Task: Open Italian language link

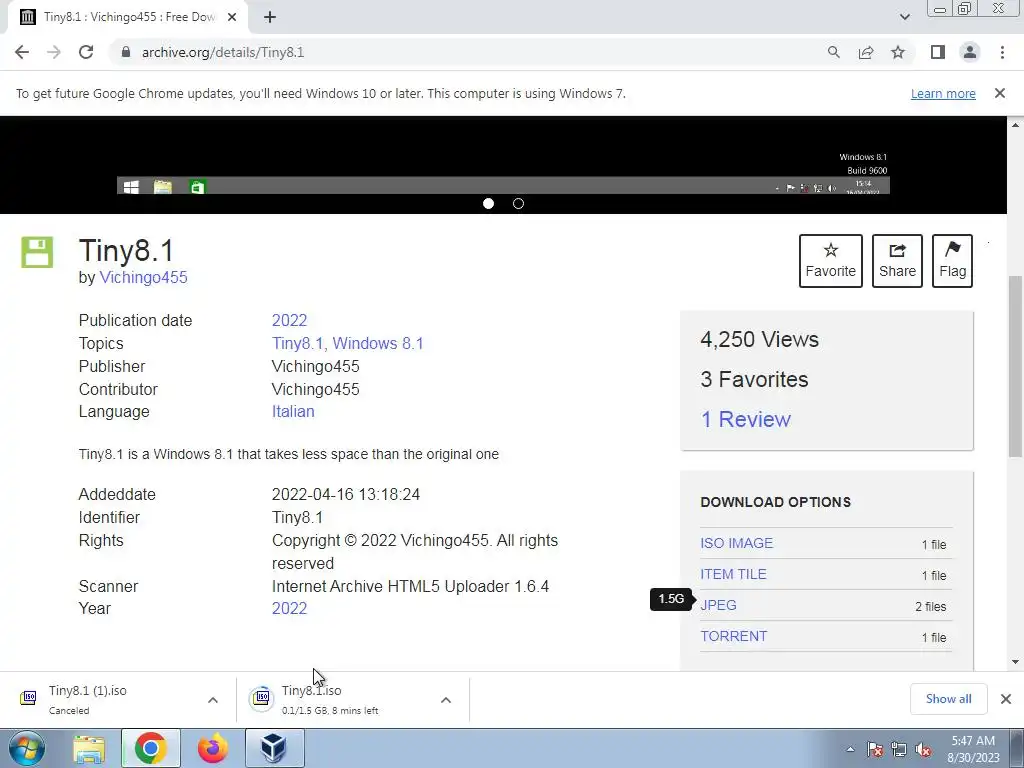Action: pos(293,411)
